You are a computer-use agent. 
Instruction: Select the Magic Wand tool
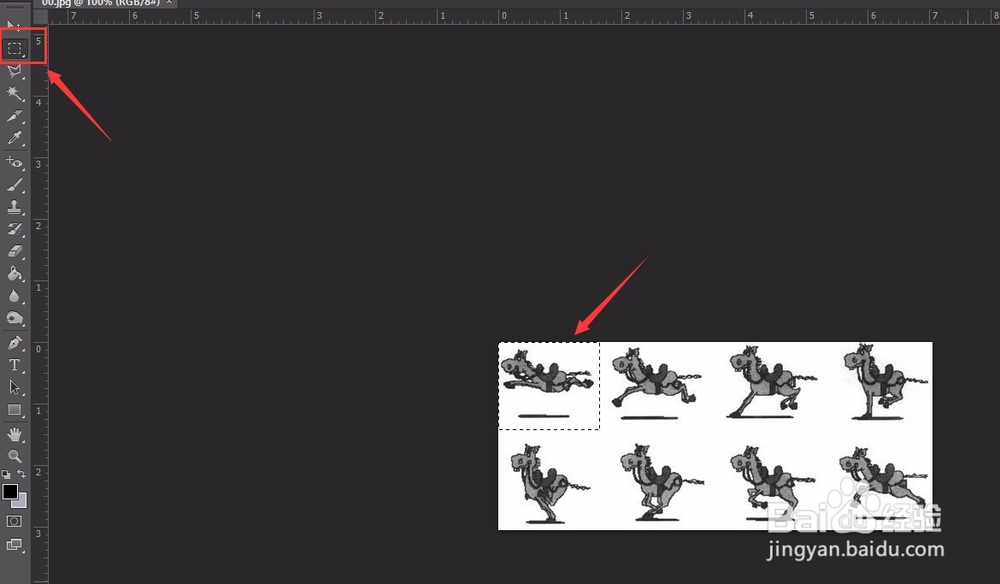pos(14,94)
